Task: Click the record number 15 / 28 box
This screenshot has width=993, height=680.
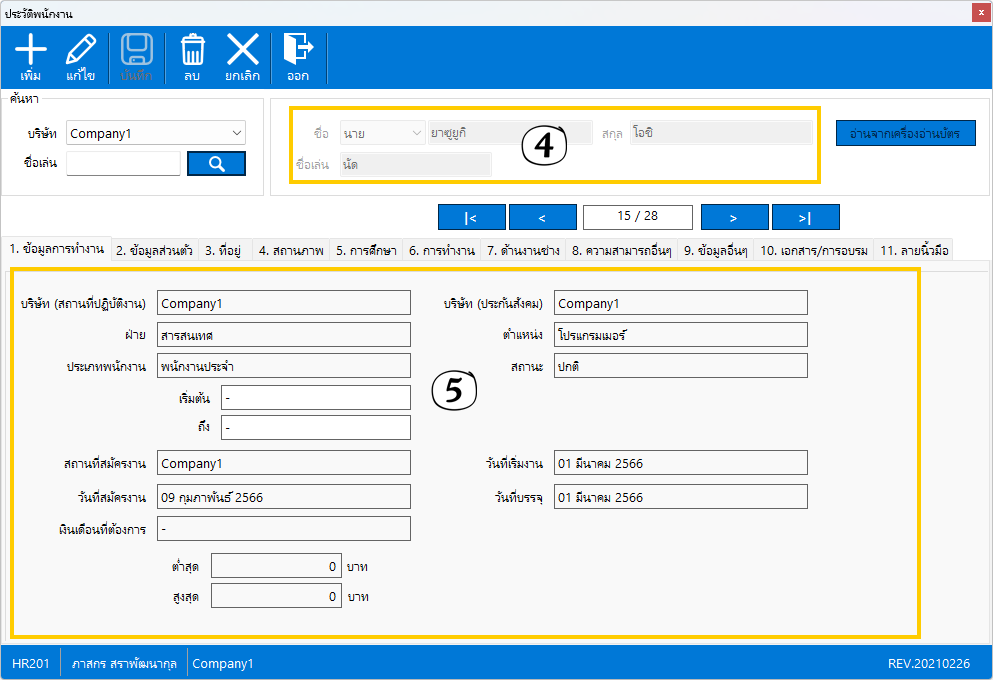Action: [x=638, y=217]
